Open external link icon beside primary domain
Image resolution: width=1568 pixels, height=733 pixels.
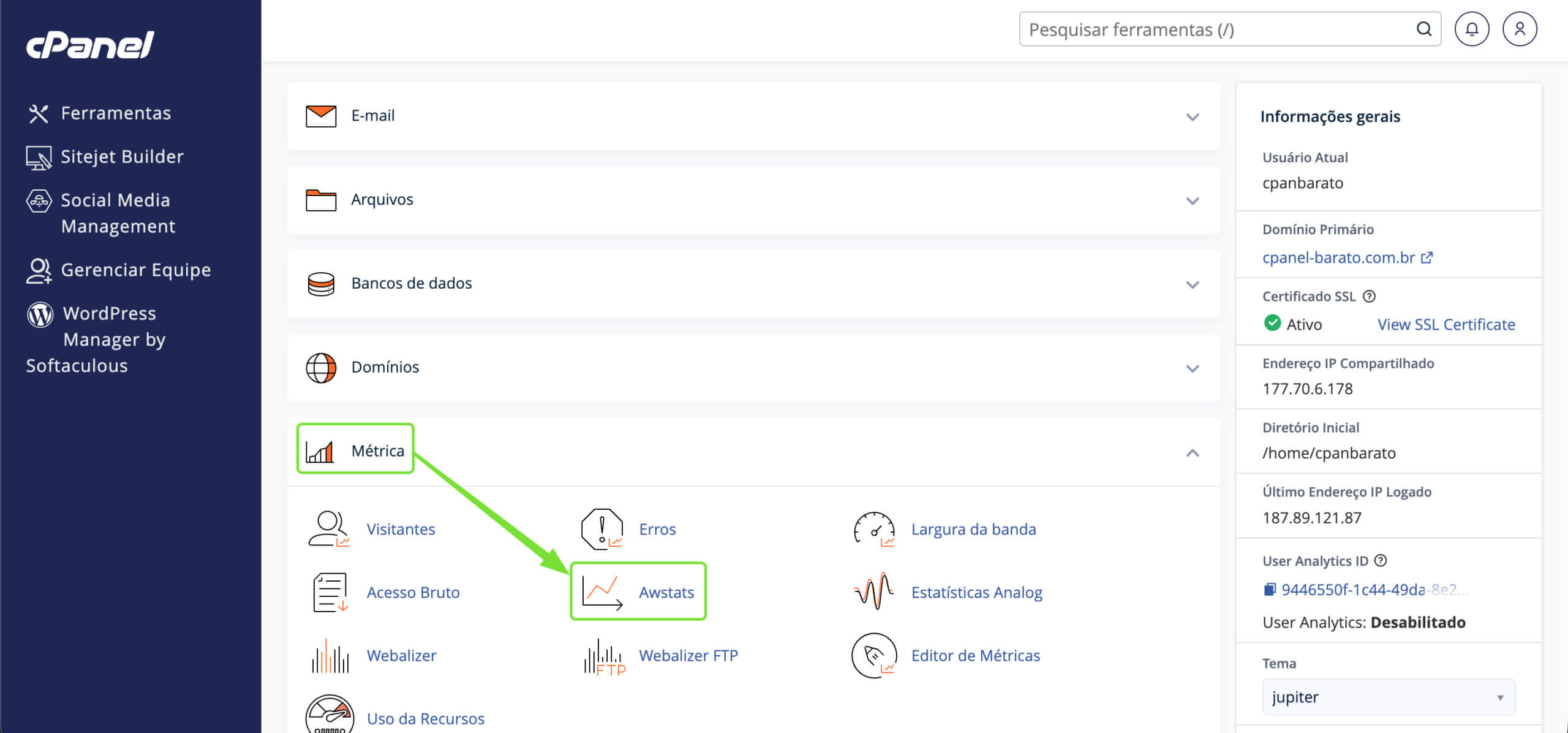tap(1427, 257)
